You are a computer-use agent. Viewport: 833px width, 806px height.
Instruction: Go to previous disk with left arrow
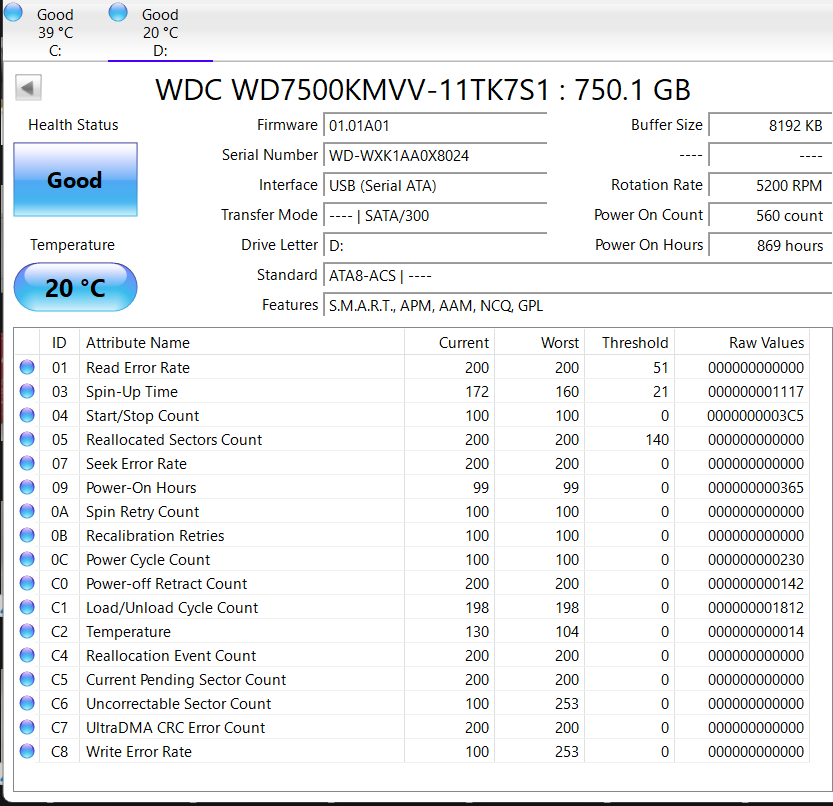coord(28,87)
